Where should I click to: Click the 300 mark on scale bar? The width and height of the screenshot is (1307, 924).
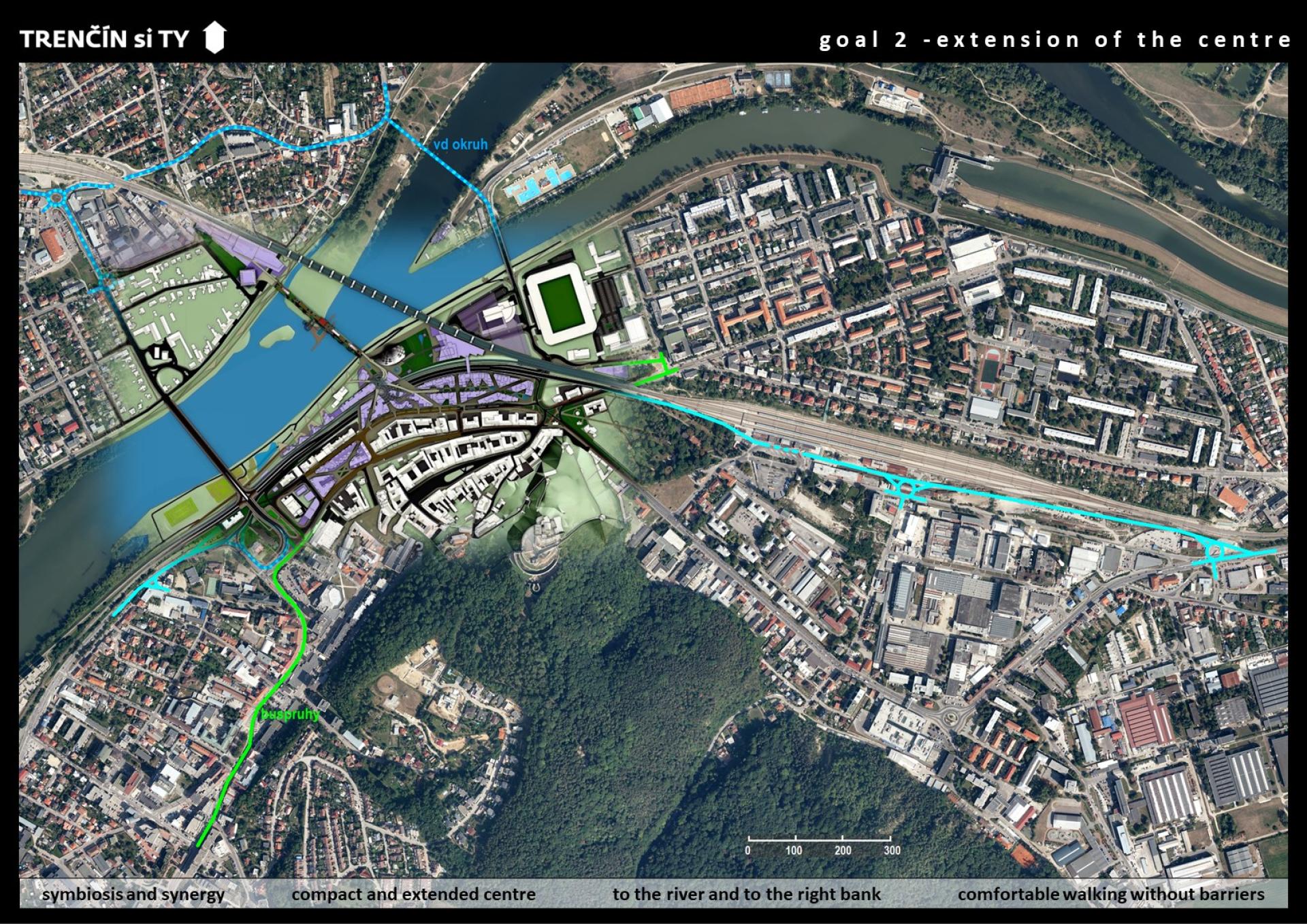[892, 850]
